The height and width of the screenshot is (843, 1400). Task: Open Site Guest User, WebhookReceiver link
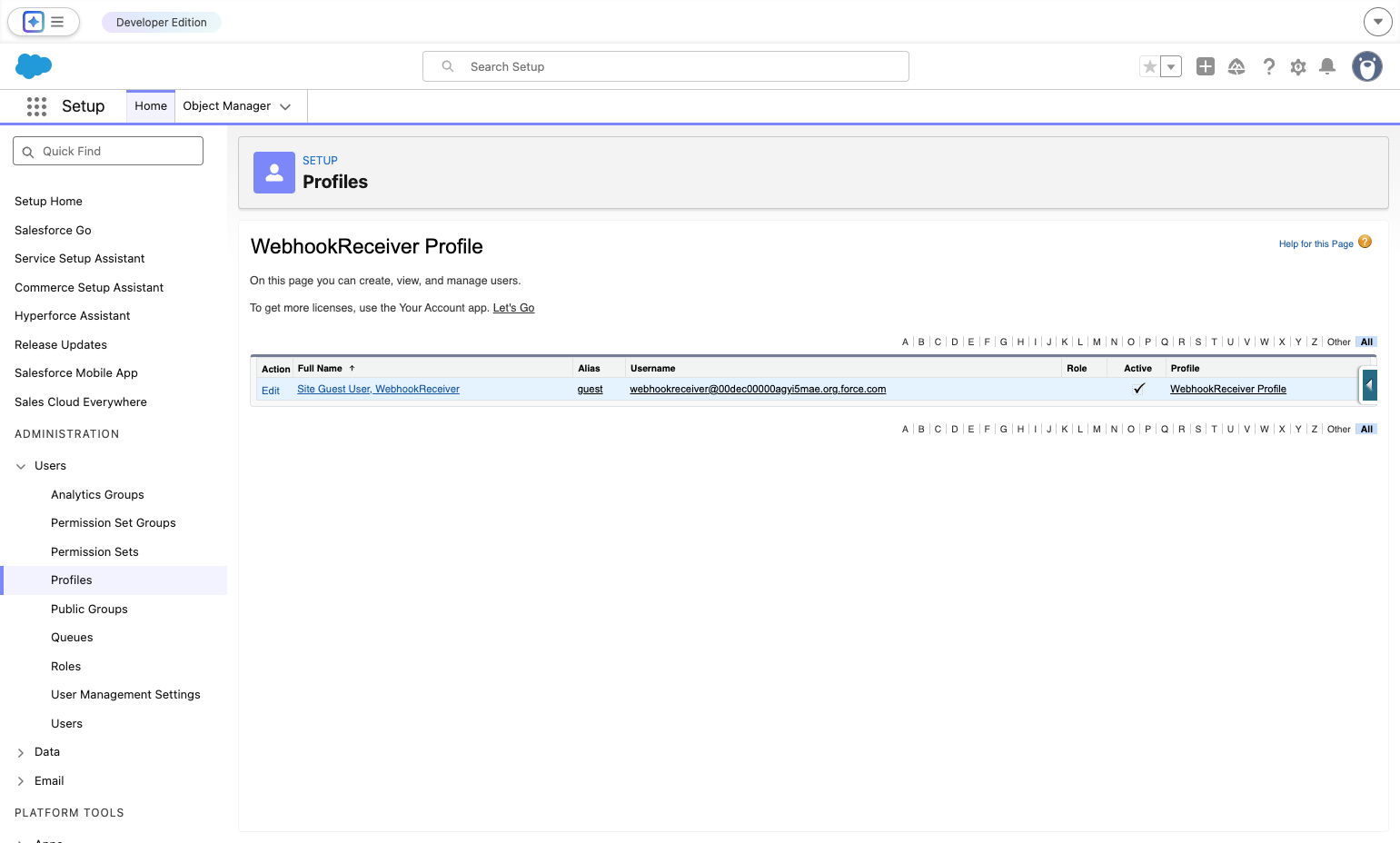click(x=378, y=389)
